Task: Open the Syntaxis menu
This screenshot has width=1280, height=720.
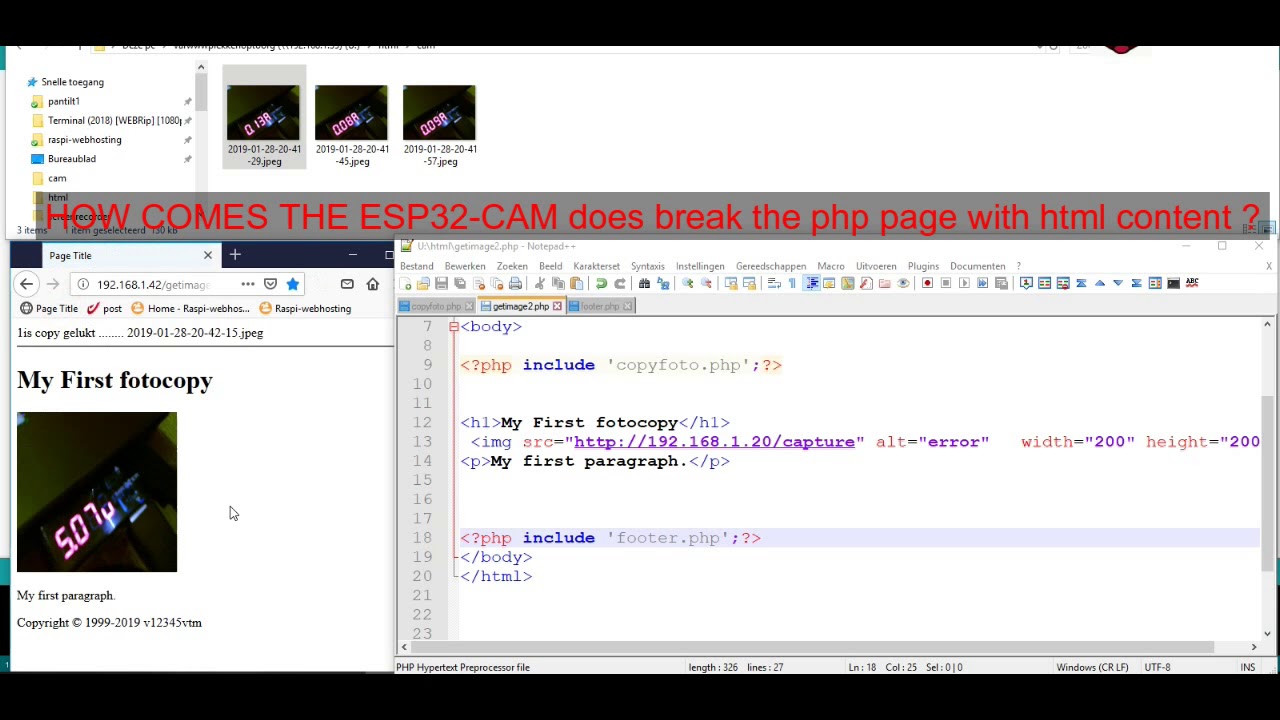Action: pyautogui.click(x=648, y=266)
